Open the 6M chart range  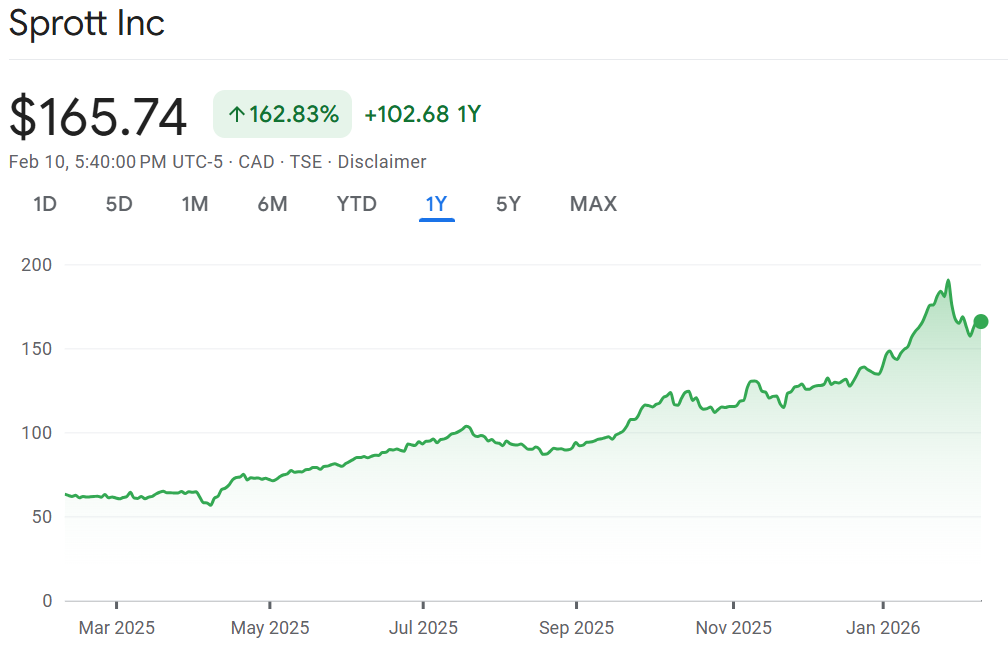click(272, 204)
